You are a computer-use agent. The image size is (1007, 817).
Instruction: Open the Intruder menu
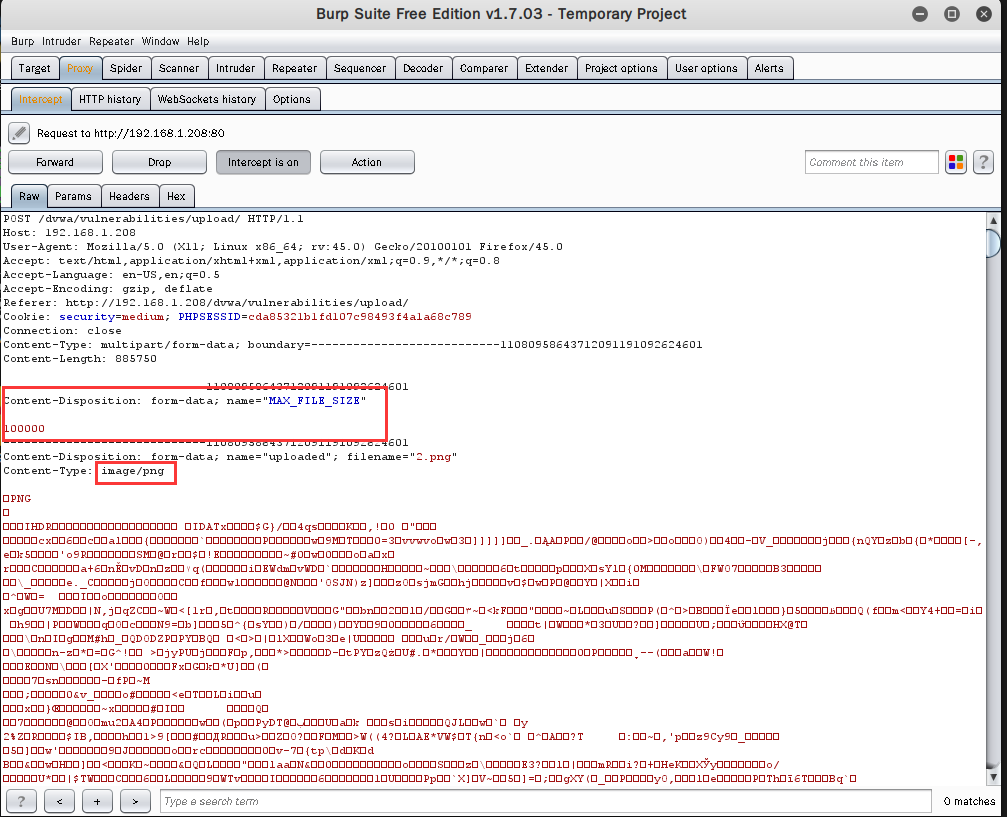pyautogui.click(x=62, y=41)
